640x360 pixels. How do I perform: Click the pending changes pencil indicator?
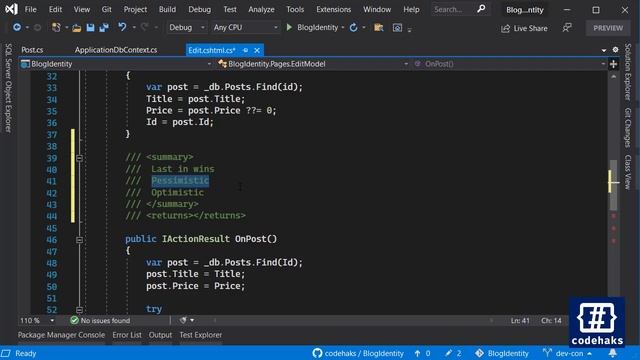point(453,353)
